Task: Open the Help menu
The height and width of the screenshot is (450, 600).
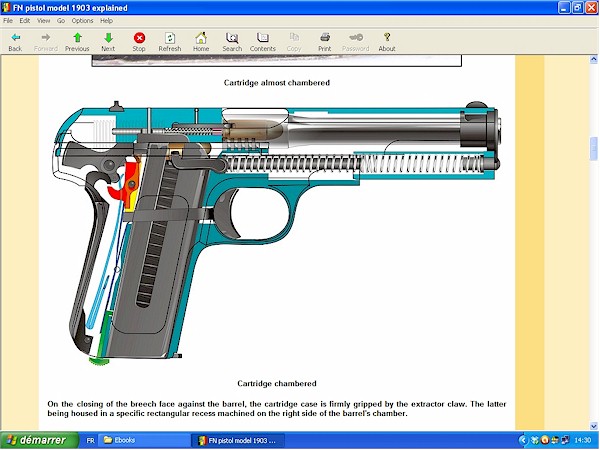Action: (106, 21)
